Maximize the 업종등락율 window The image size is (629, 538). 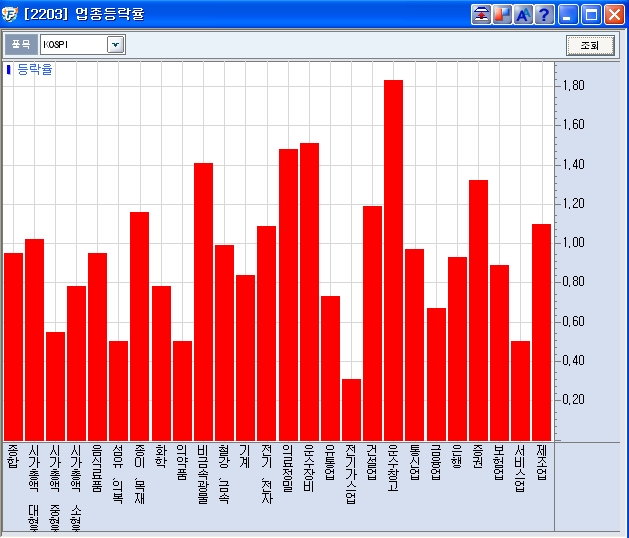tap(591, 15)
